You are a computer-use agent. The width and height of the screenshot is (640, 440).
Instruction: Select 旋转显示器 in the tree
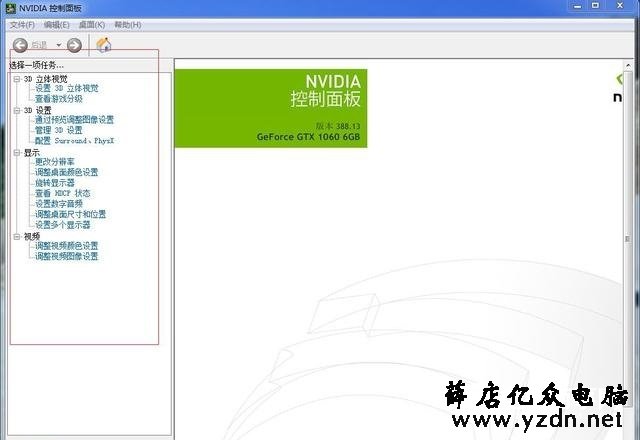55,183
